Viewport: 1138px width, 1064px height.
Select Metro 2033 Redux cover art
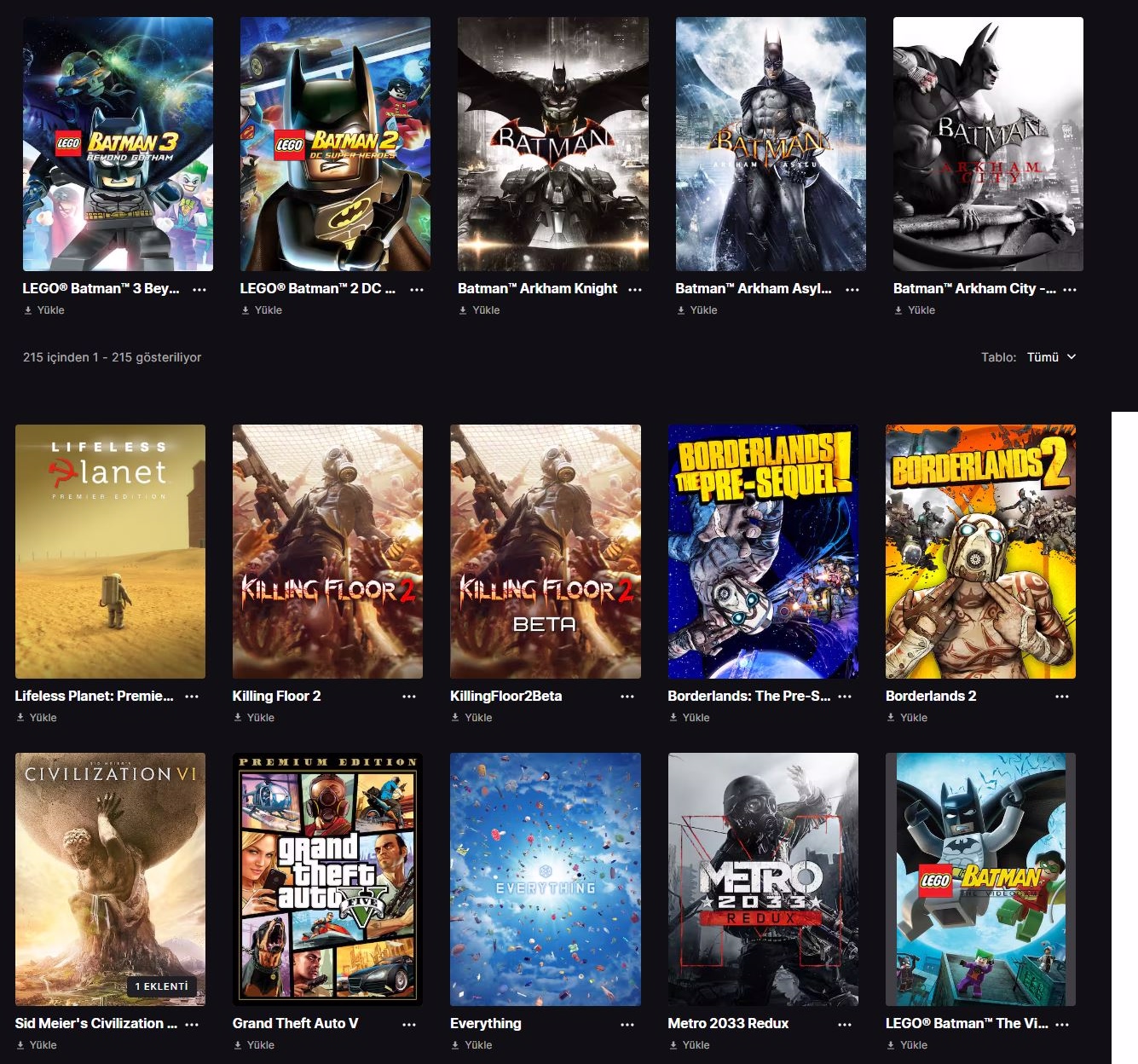(x=763, y=879)
